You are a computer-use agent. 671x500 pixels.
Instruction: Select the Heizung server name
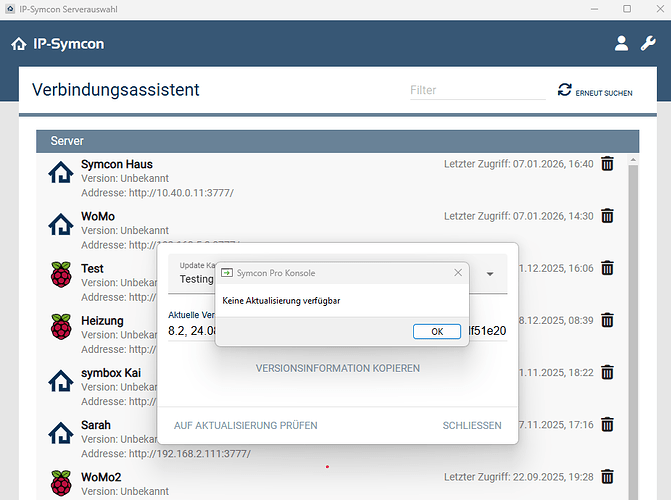coord(102,321)
